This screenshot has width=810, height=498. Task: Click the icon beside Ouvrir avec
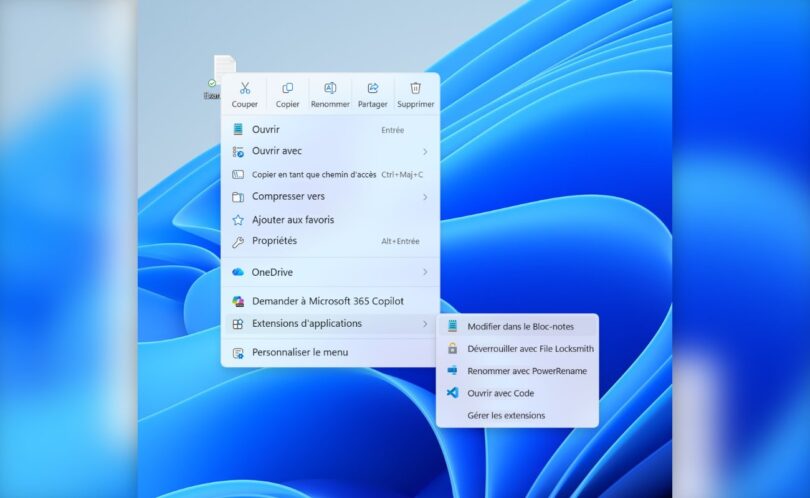click(238, 151)
